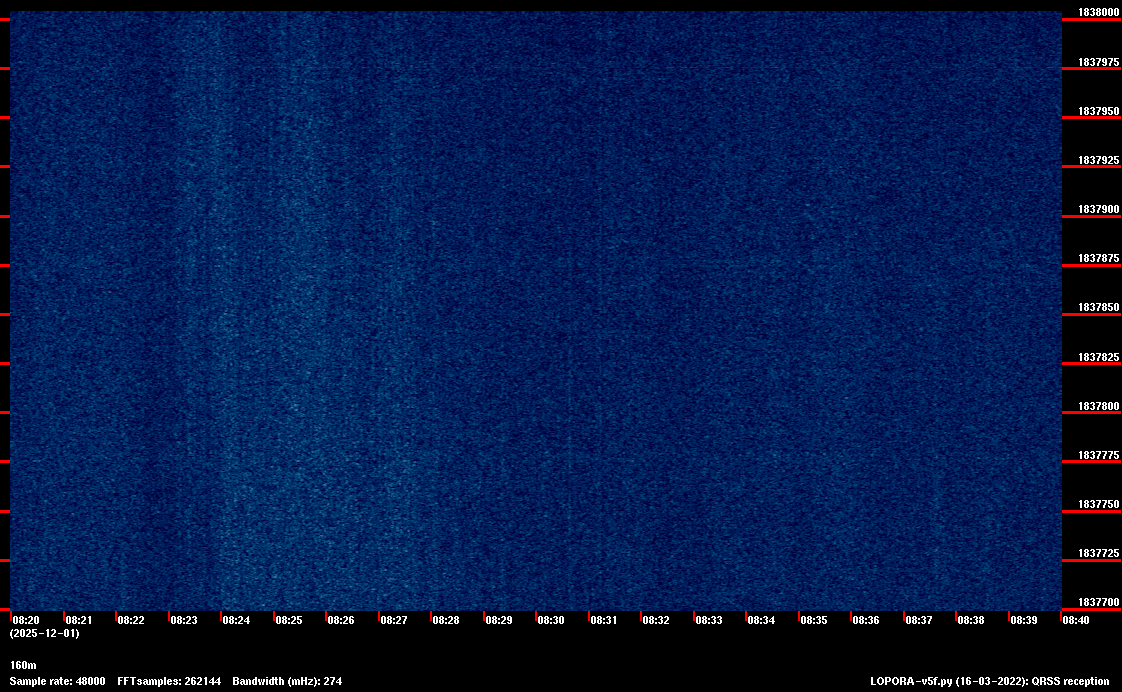Click the 08:28 time label
The height and width of the screenshot is (692, 1122).
pos(446,620)
